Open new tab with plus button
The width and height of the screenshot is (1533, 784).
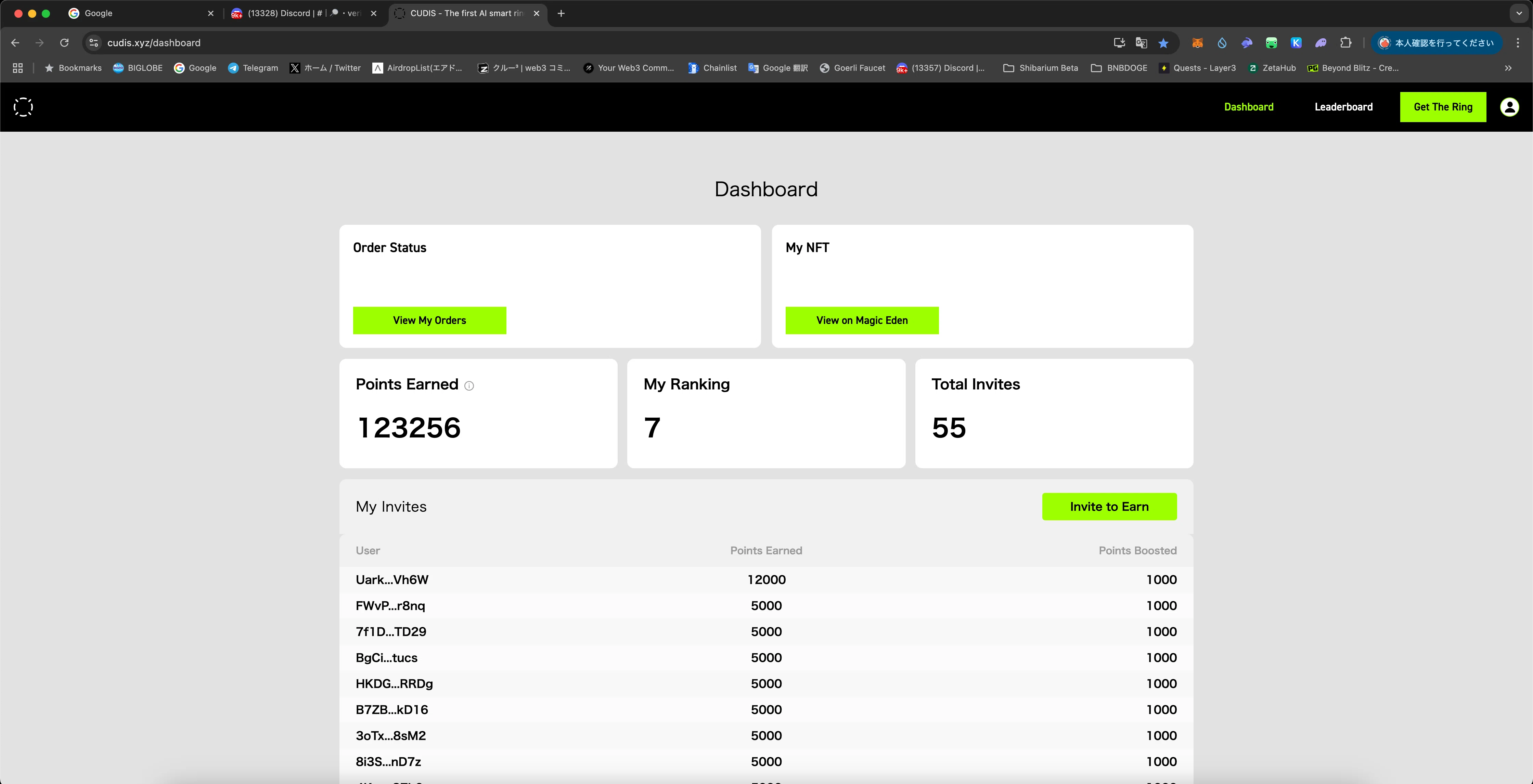[561, 13]
